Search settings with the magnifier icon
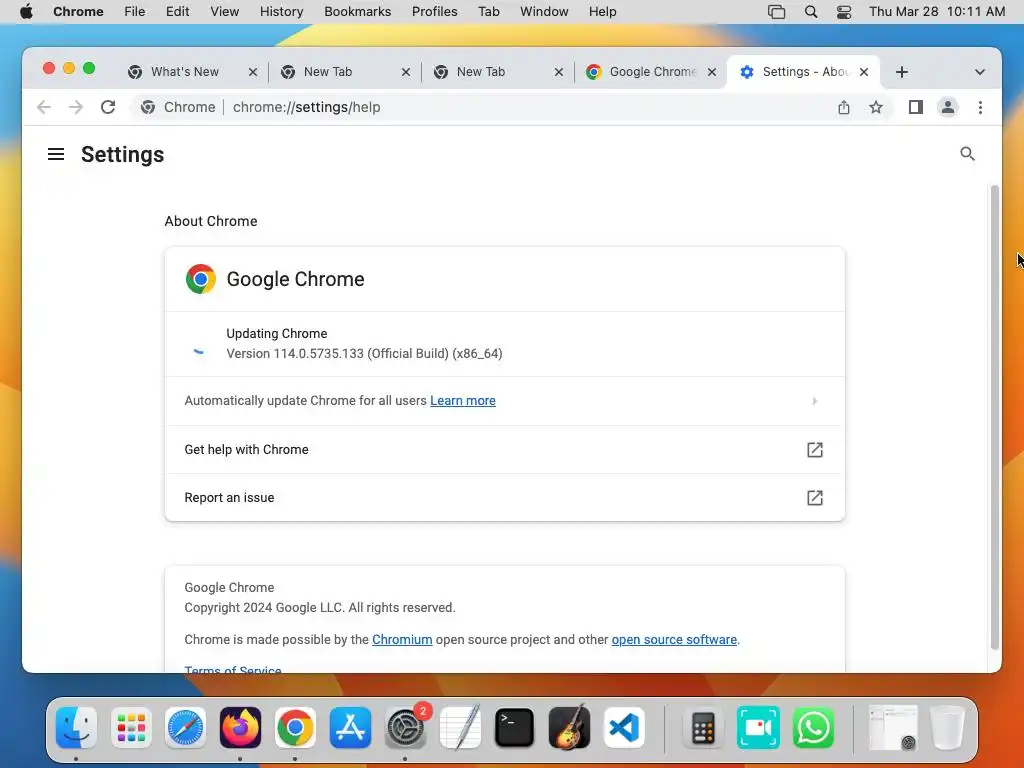Screen dimensions: 1024x768 coord(967,154)
